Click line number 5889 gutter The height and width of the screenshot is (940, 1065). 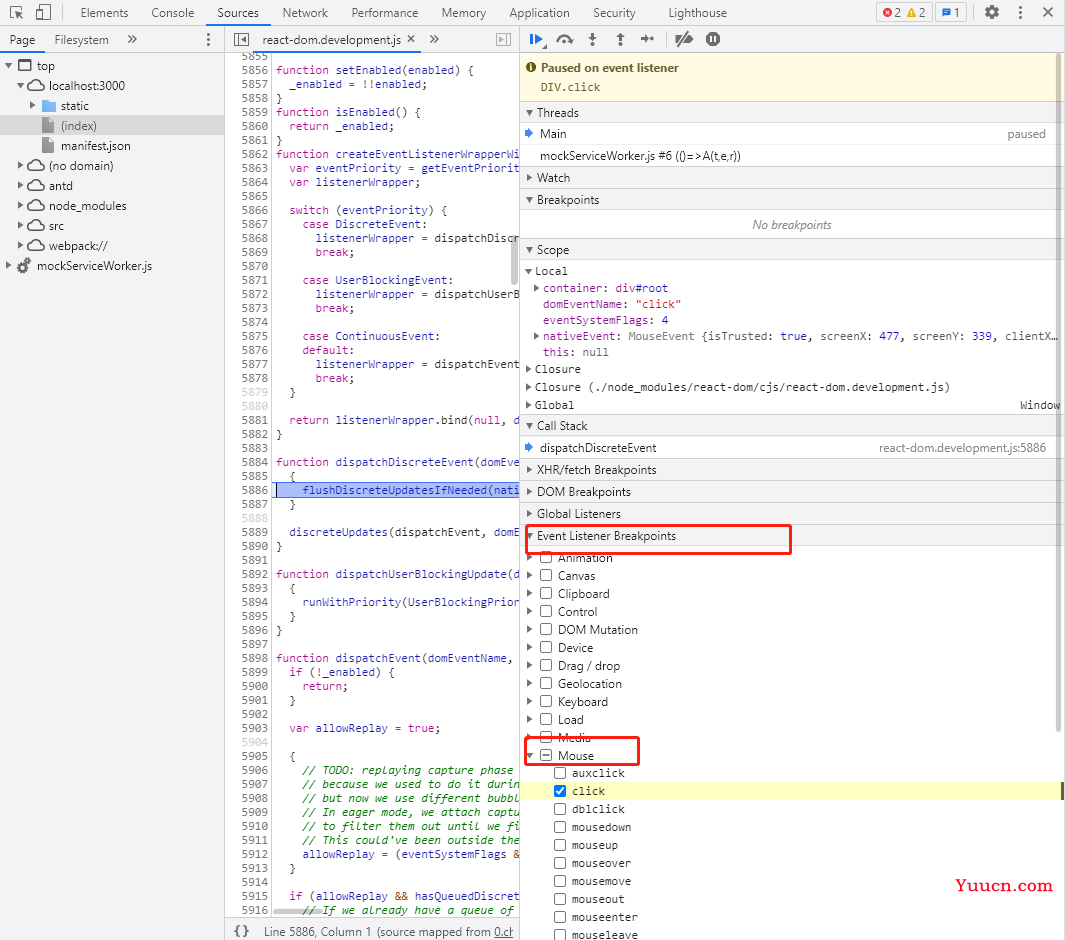point(255,532)
